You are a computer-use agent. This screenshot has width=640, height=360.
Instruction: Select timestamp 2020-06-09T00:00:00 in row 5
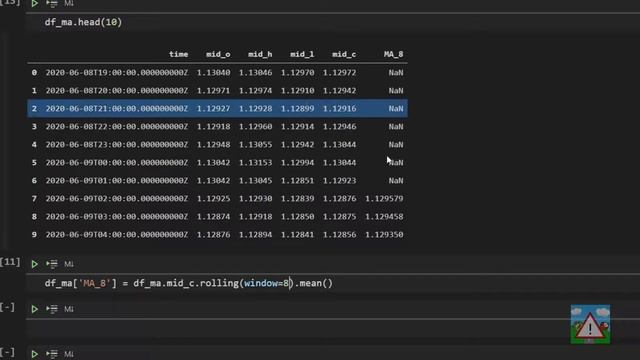[117, 162]
